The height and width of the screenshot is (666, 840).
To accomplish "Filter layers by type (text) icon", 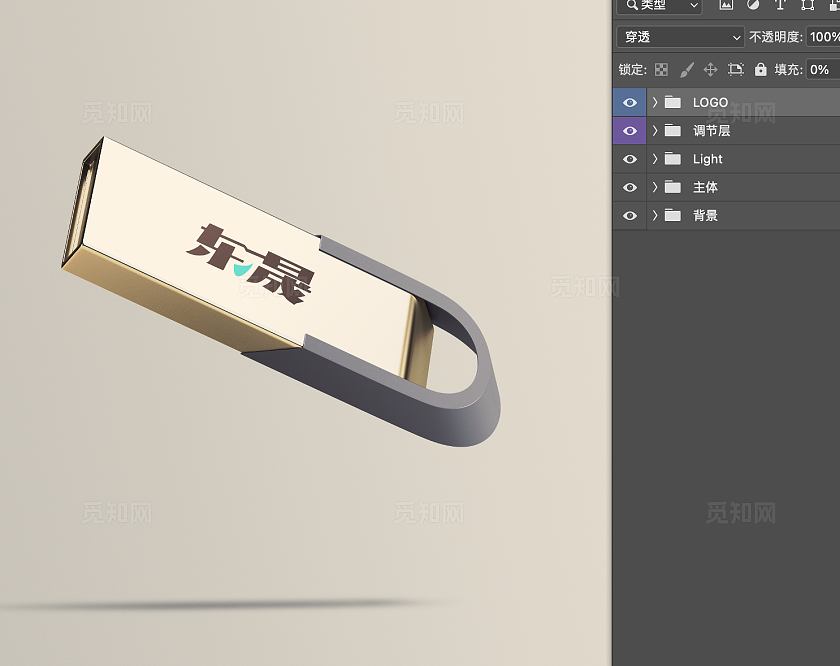I will tap(780, 6).
